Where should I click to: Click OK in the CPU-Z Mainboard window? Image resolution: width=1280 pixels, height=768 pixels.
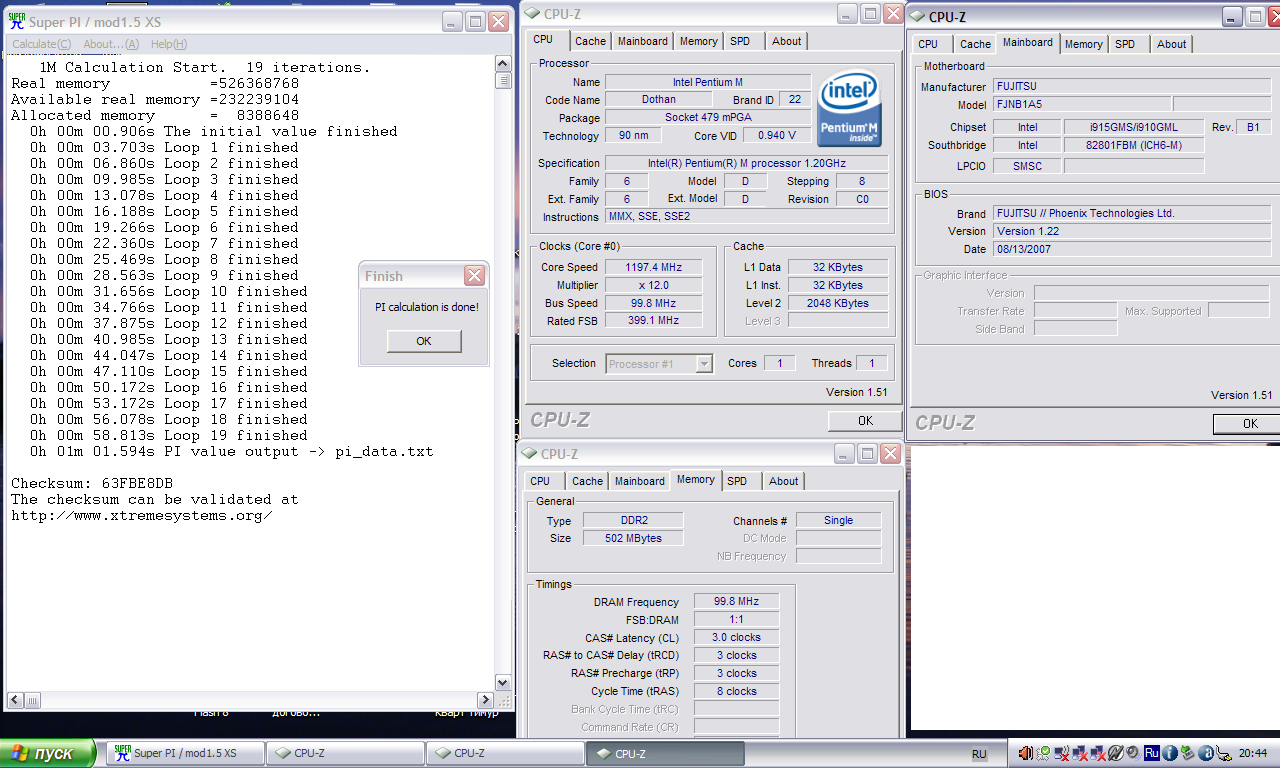click(x=1249, y=424)
